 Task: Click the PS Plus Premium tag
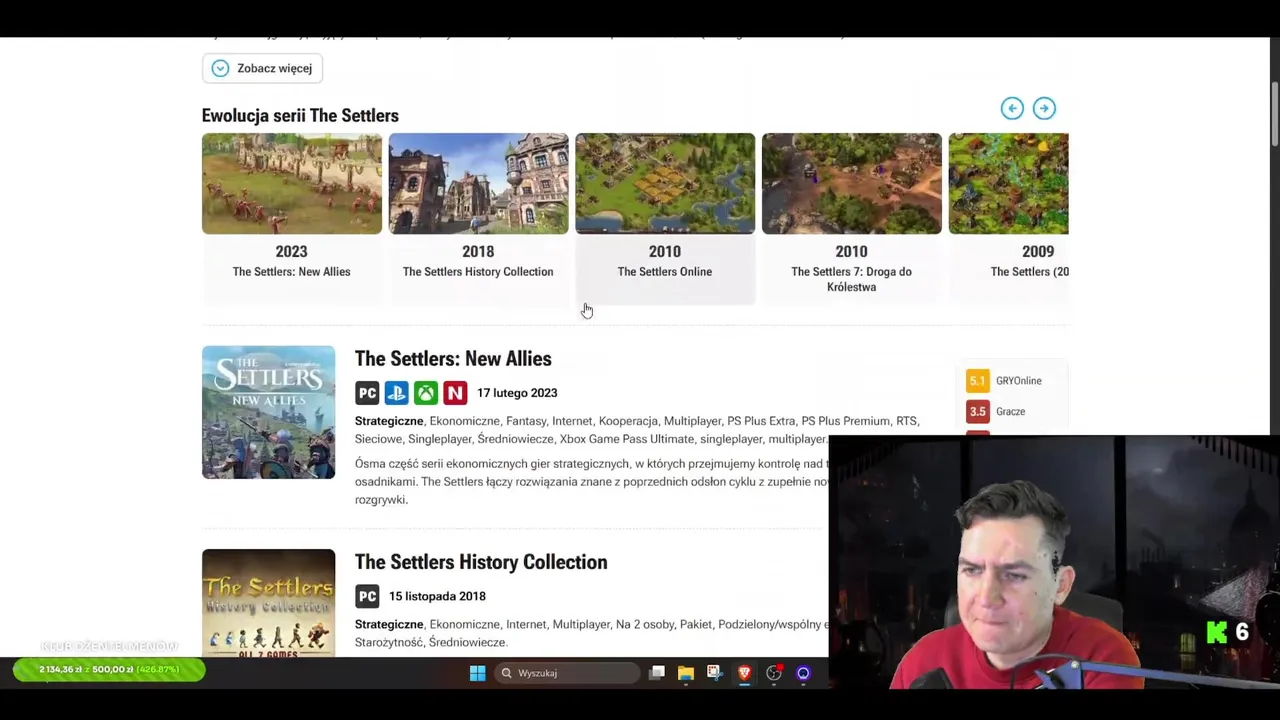click(x=845, y=421)
